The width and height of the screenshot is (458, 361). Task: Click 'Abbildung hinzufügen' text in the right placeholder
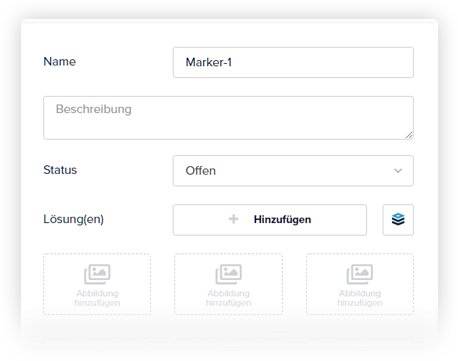coord(360,298)
